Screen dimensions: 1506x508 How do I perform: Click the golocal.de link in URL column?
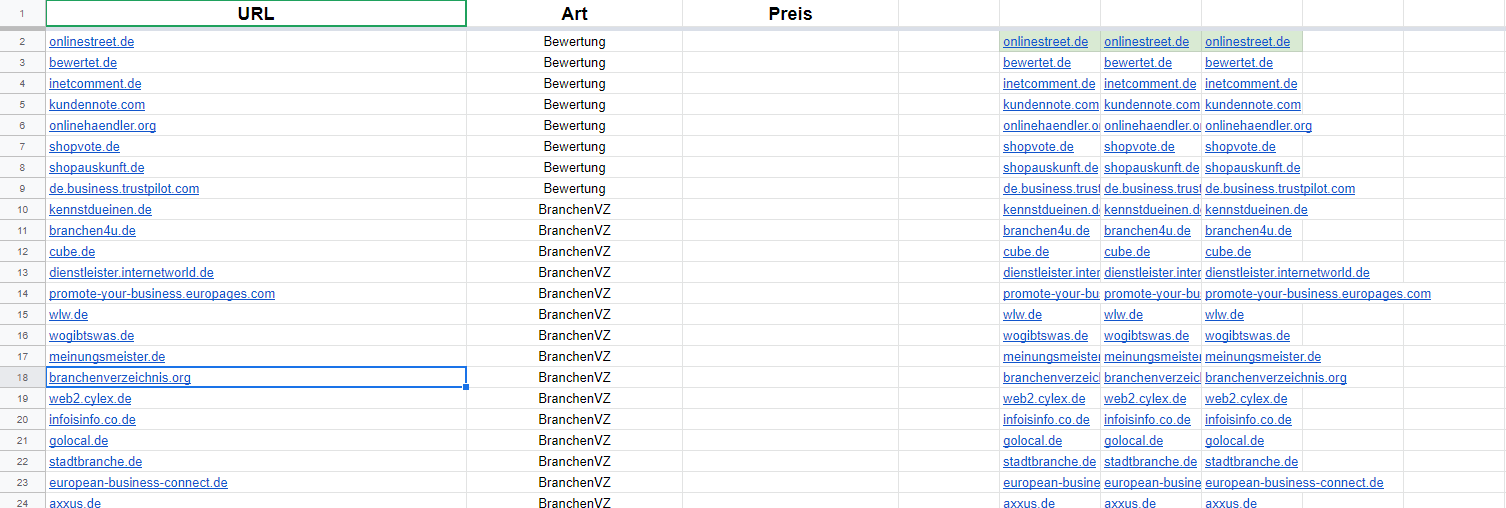tap(78, 441)
